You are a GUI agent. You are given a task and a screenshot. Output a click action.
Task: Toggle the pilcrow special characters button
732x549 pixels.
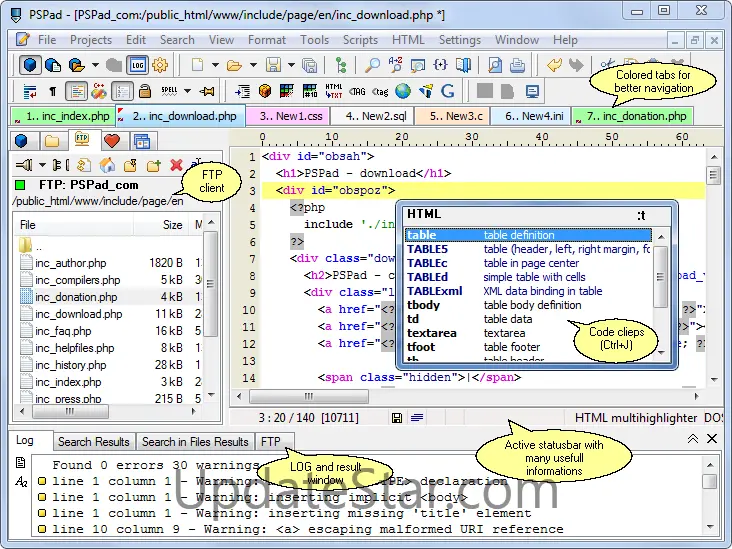click(53, 92)
